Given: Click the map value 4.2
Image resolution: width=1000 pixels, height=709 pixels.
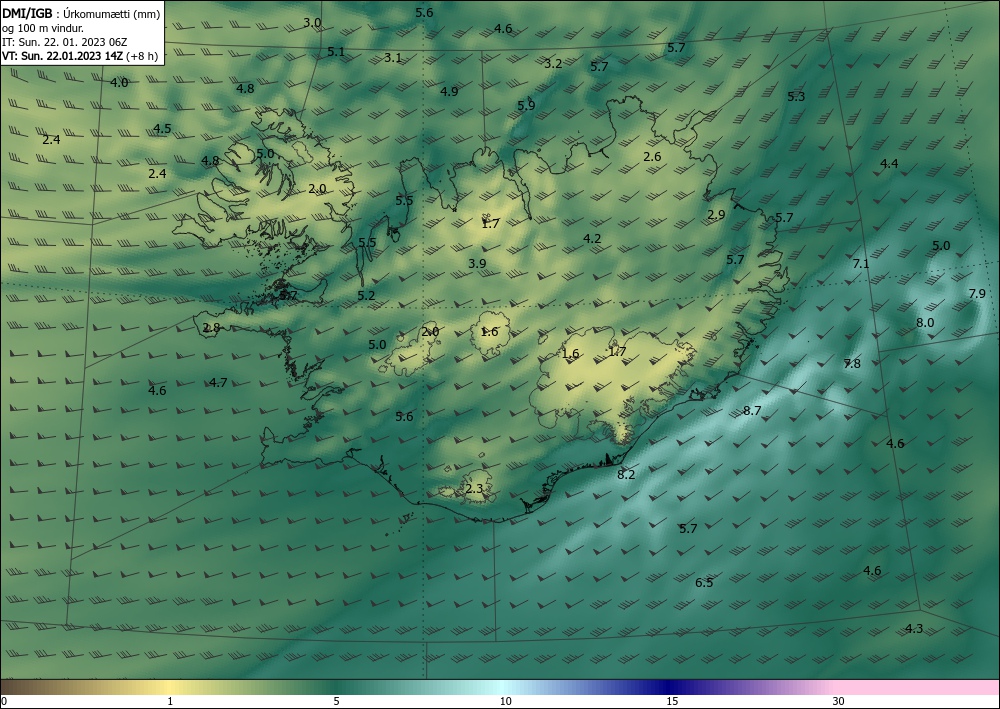Looking at the screenshot, I should pos(592,238).
